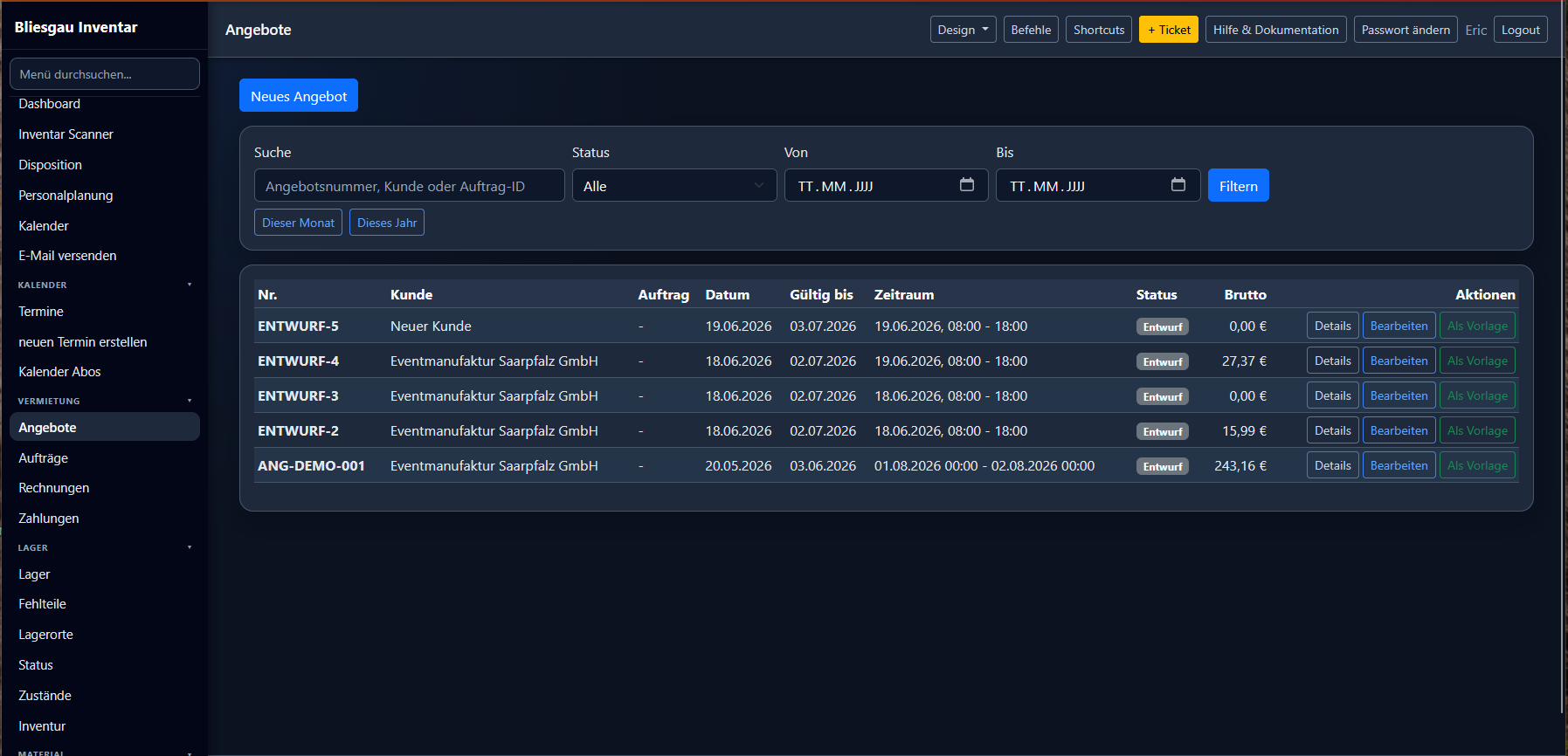Open Hilfe & Dokumentation
This screenshot has height=756, width=1568.
coord(1275,30)
